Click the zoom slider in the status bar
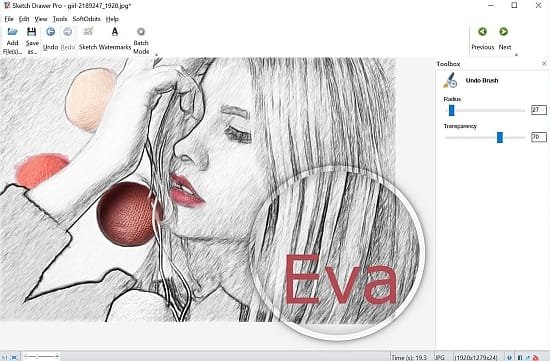This screenshot has height=361, width=550. (41, 357)
